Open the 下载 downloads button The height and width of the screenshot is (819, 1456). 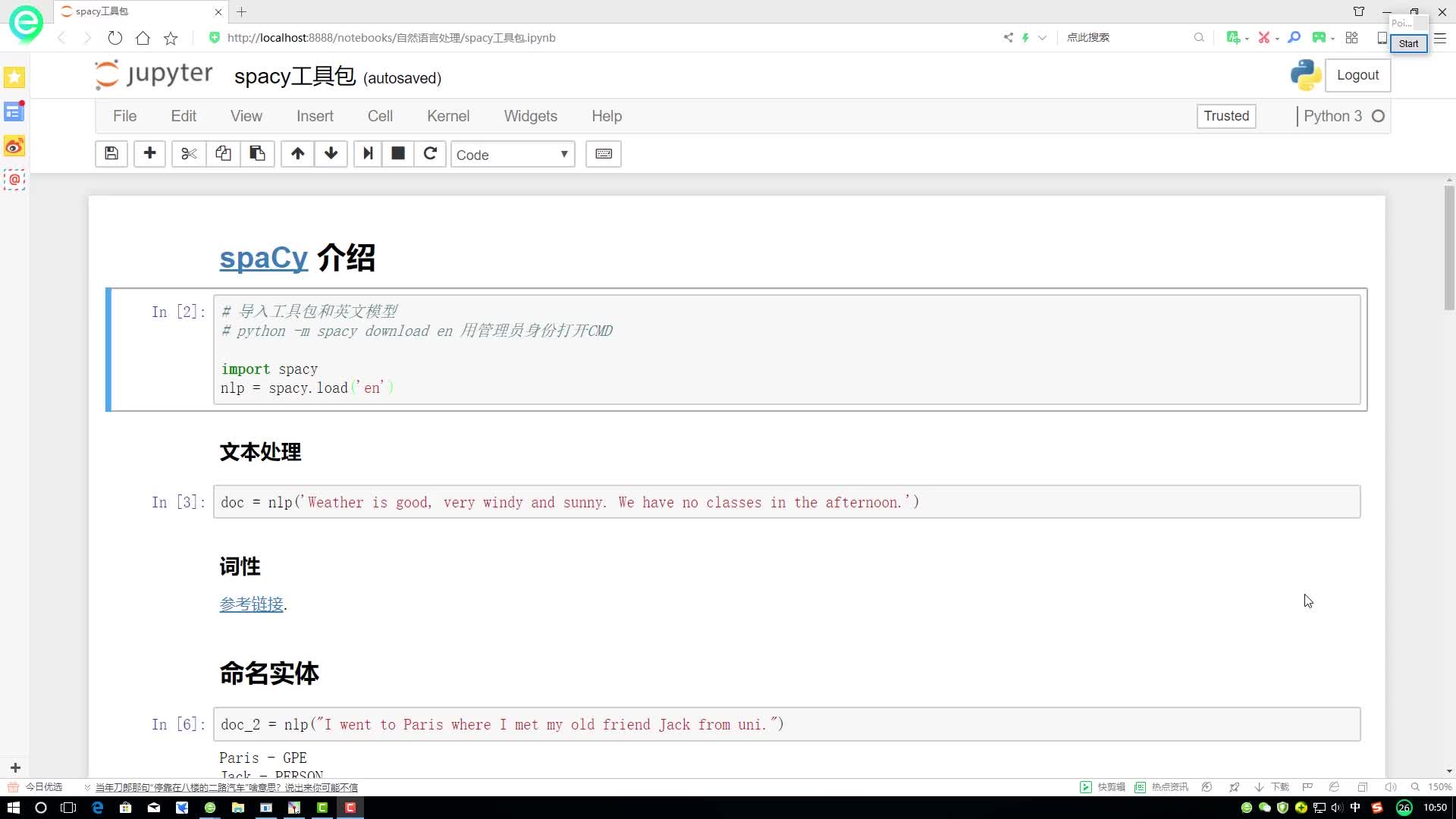click(1272, 787)
